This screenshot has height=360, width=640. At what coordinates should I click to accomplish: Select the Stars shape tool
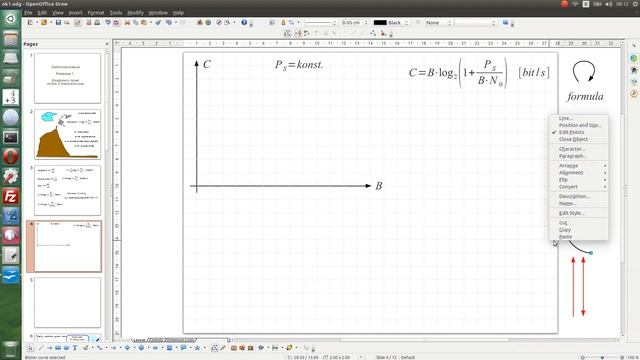(x=197, y=348)
